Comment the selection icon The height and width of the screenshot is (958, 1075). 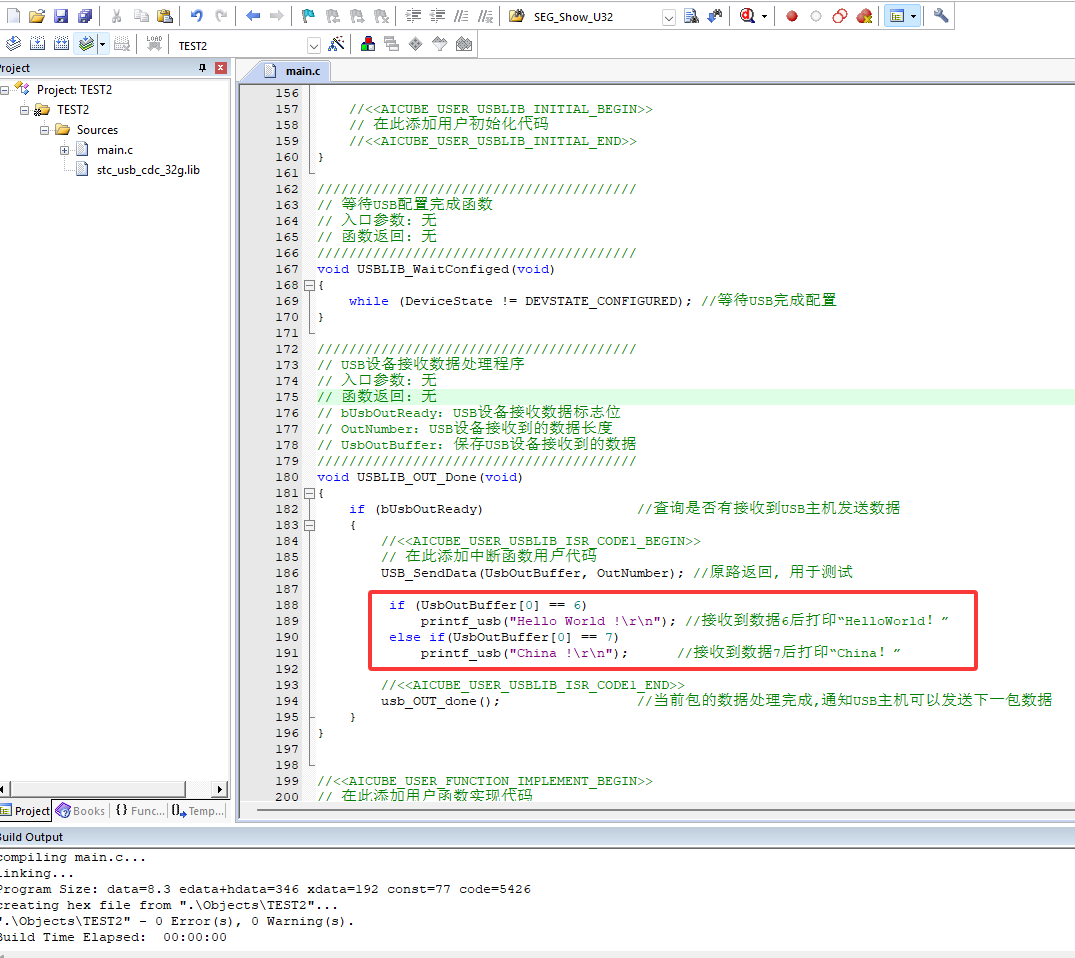[x=461, y=16]
